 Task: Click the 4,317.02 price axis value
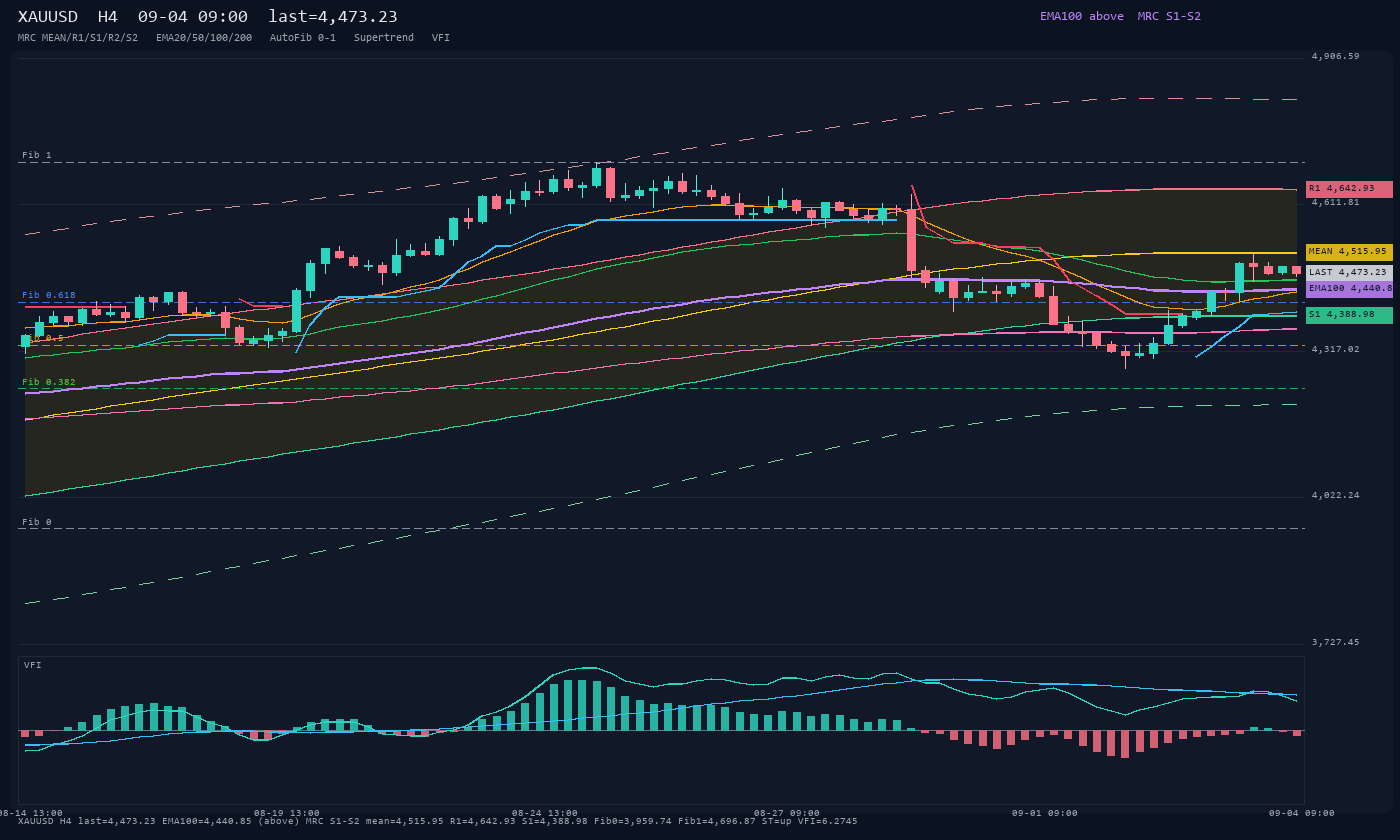click(1336, 350)
